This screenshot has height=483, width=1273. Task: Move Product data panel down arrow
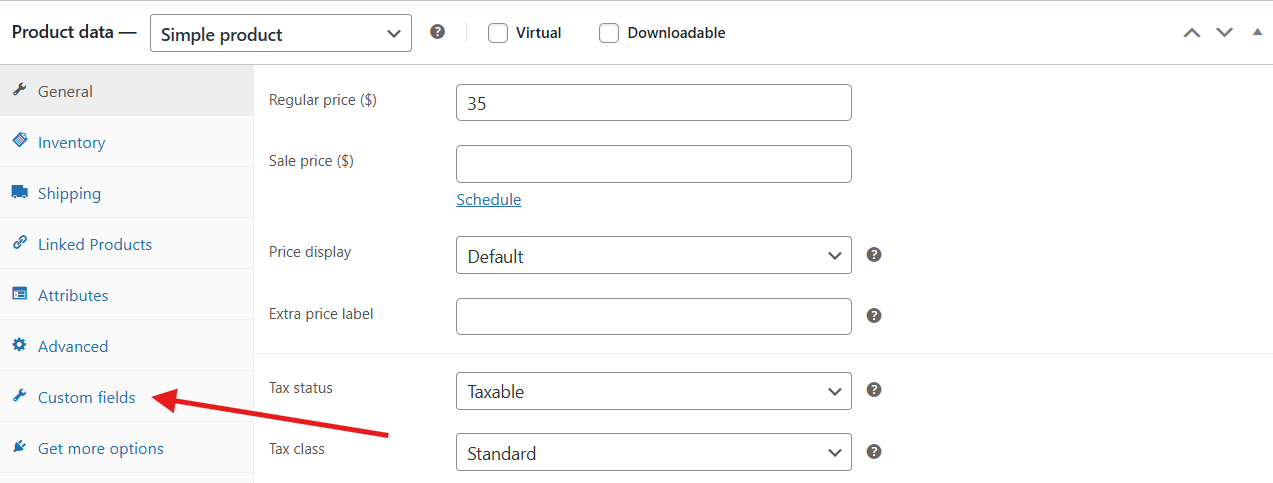[1224, 33]
